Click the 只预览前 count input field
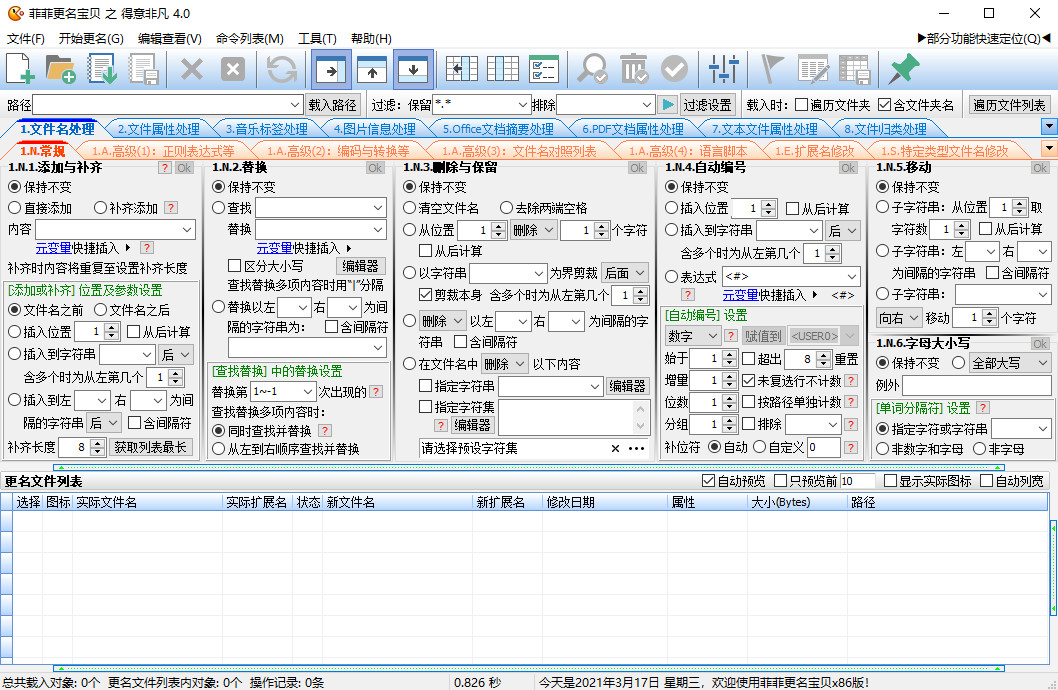 [857, 481]
